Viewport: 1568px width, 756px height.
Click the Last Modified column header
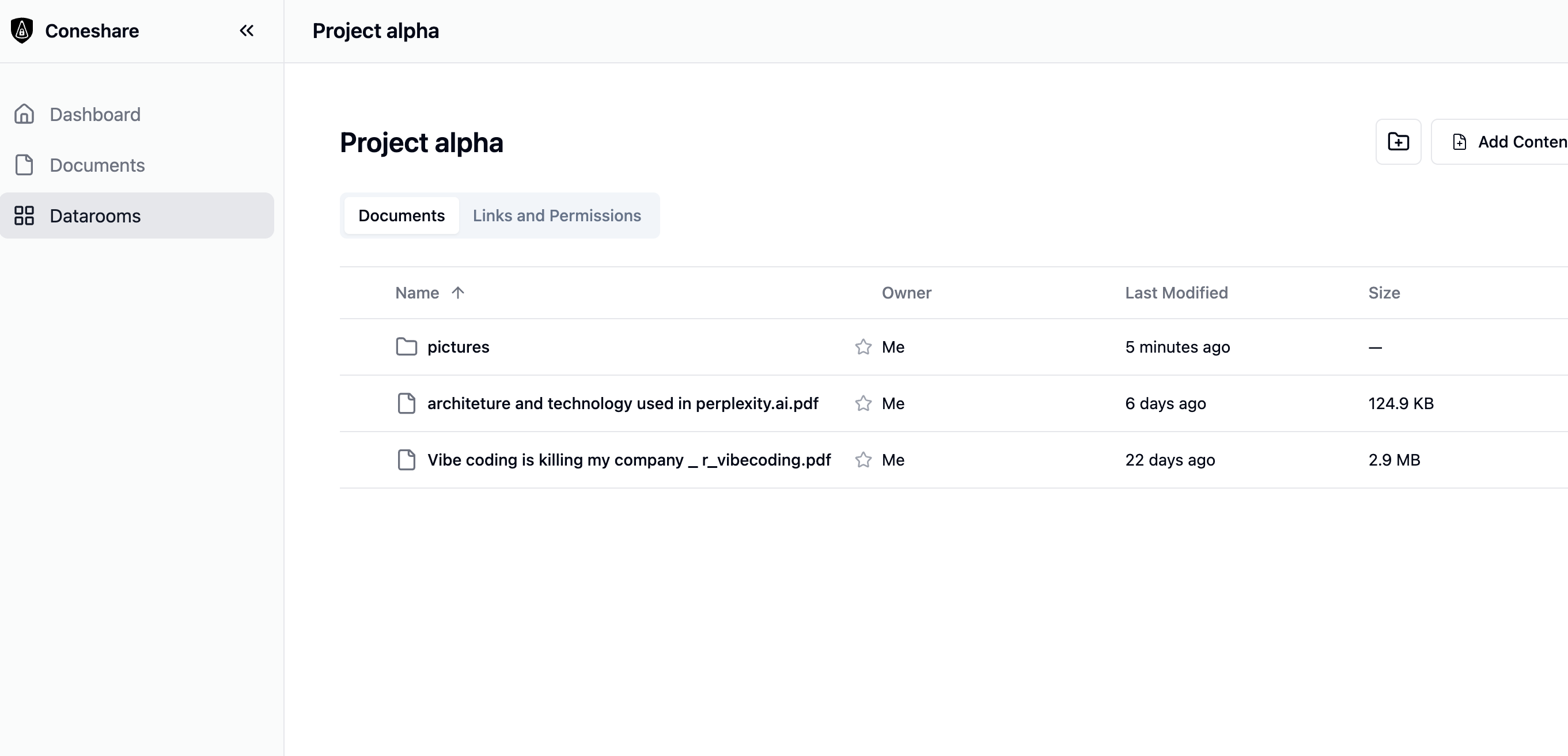(1176, 293)
